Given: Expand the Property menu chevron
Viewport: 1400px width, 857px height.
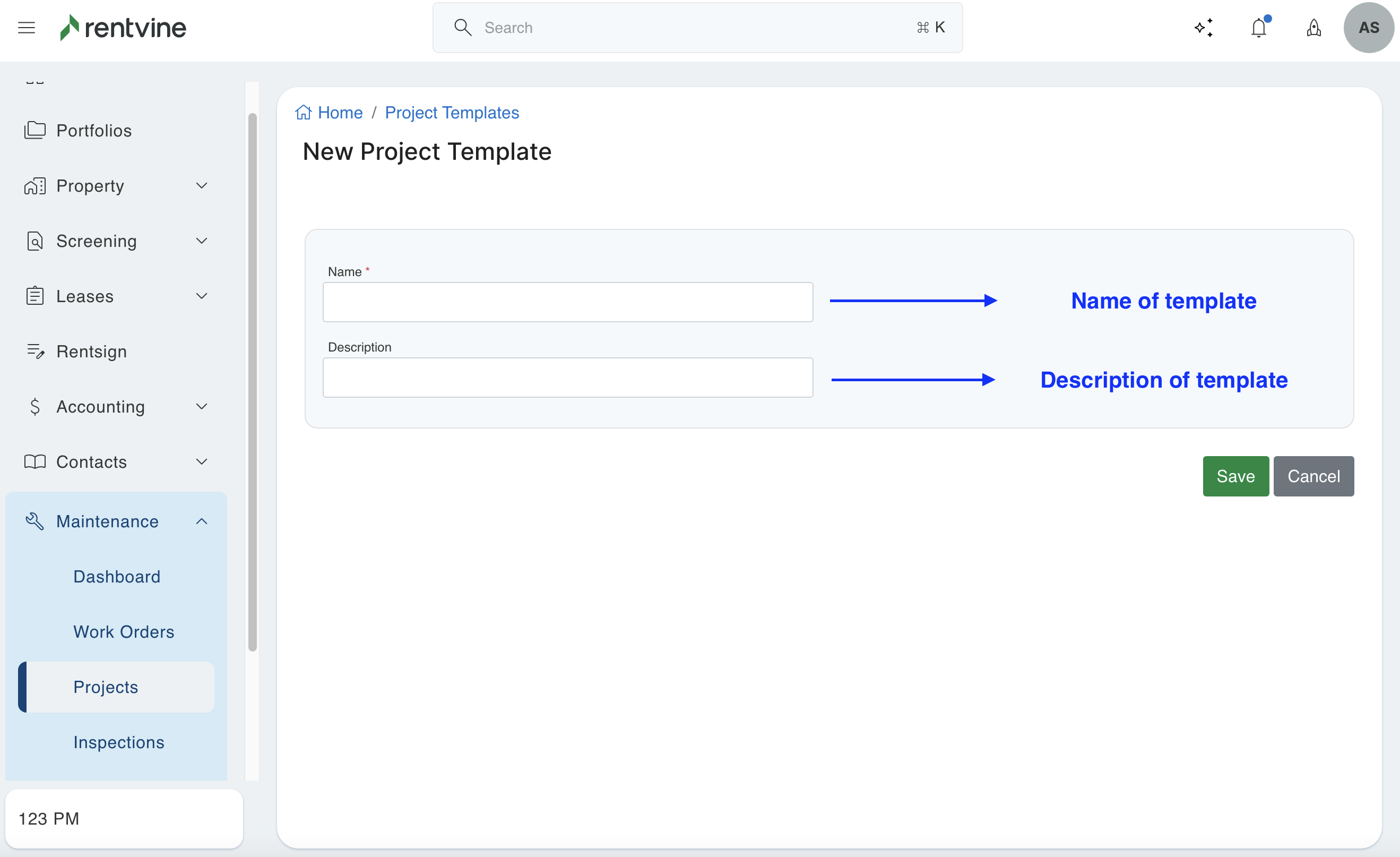Looking at the screenshot, I should (202, 185).
